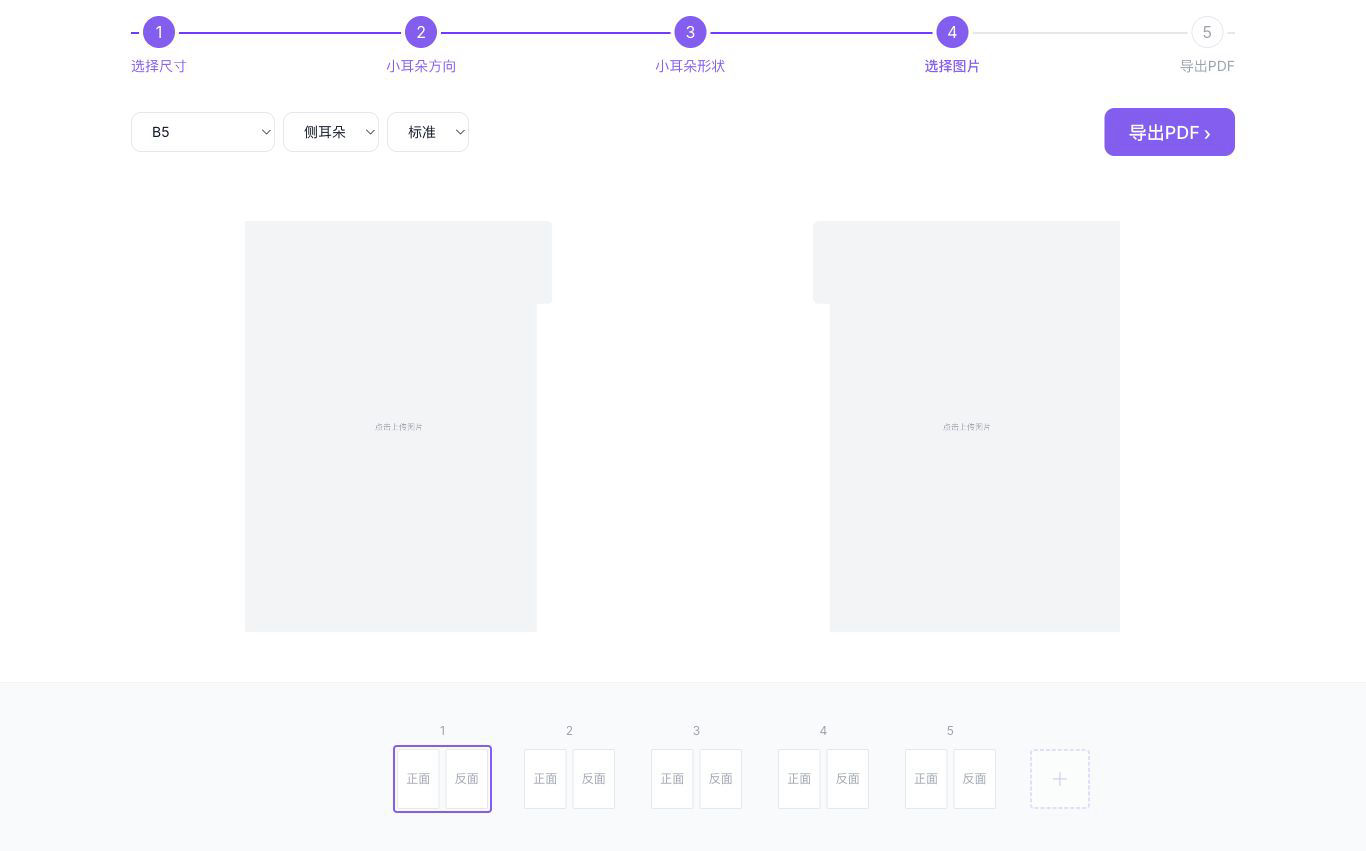The image size is (1366, 851).
Task: Go to step 2 circle 小耳朵方向
Action: pos(421,32)
